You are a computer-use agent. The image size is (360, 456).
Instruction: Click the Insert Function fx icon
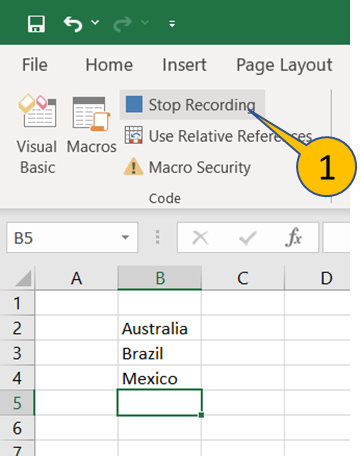click(x=293, y=237)
